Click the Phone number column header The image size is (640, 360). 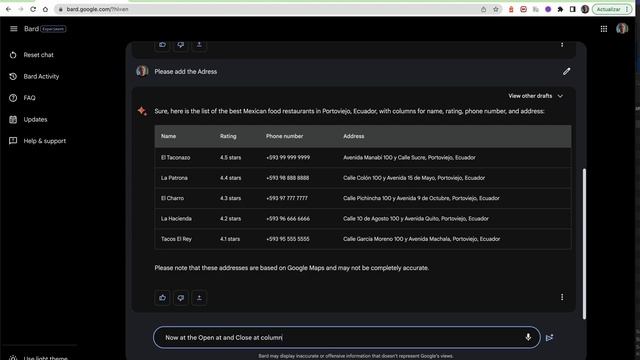pos(284,136)
